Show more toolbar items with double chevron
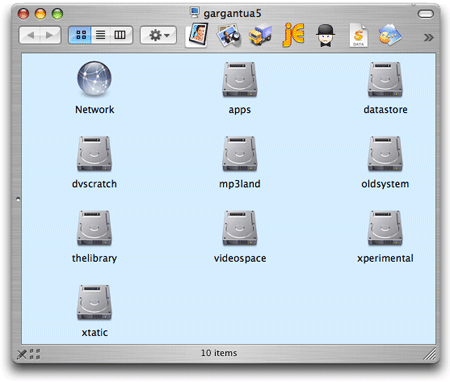 [428, 37]
